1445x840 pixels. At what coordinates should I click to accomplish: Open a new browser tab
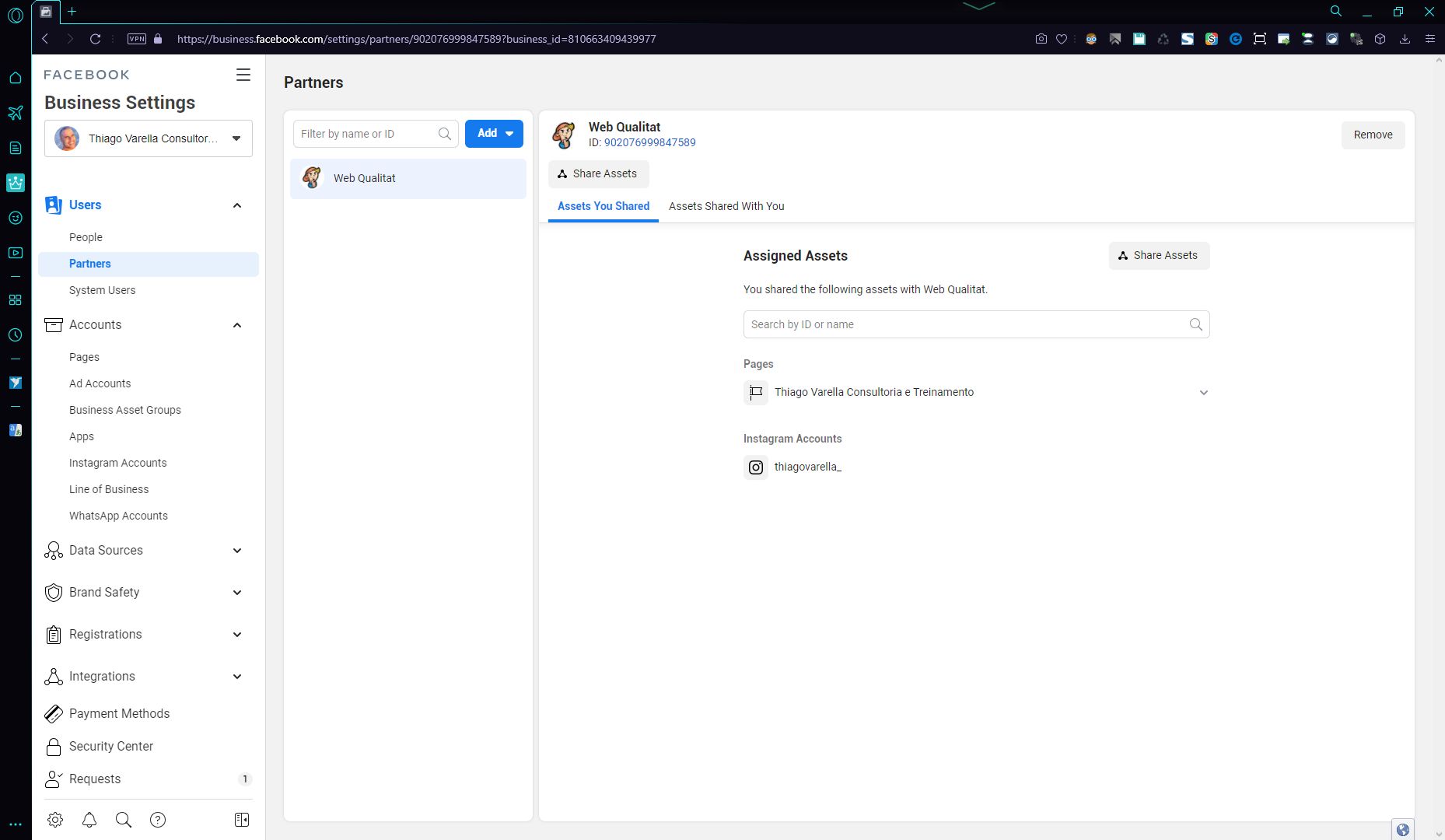coord(72,12)
